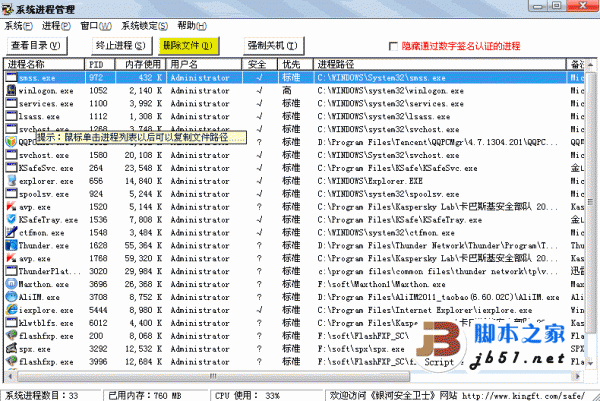Screen dimensions: 600x401
Task: Click memory value 55,364 K
Action: click(x=143, y=245)
